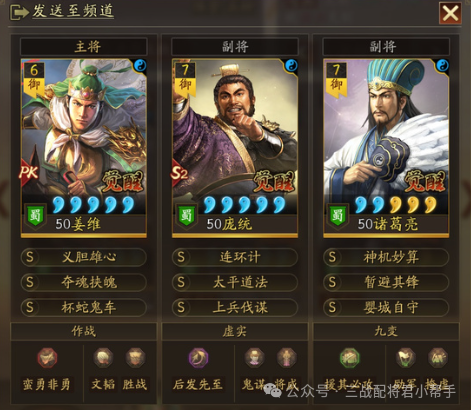Screen dimensions: 471x410
Task: Open the 诸葛亮 general card
Action: (x=386, y=148)
